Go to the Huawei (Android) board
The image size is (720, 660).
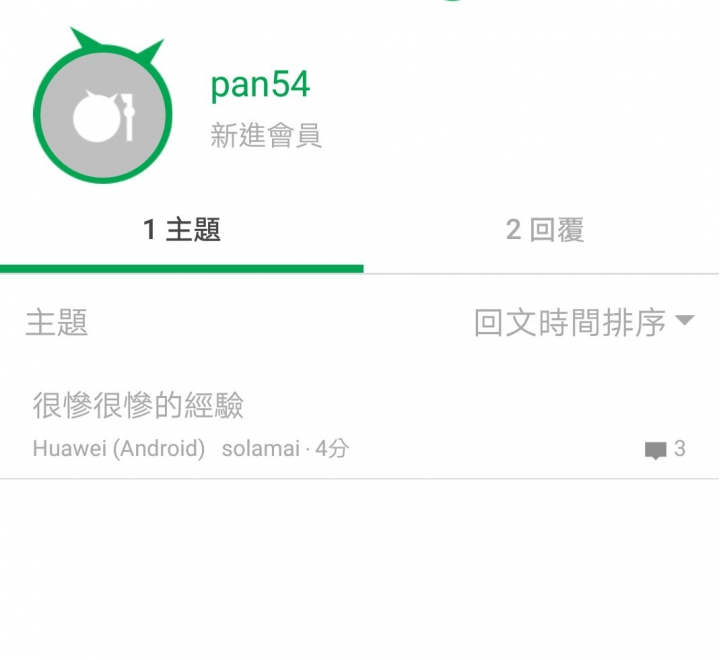tap(119, 448)
